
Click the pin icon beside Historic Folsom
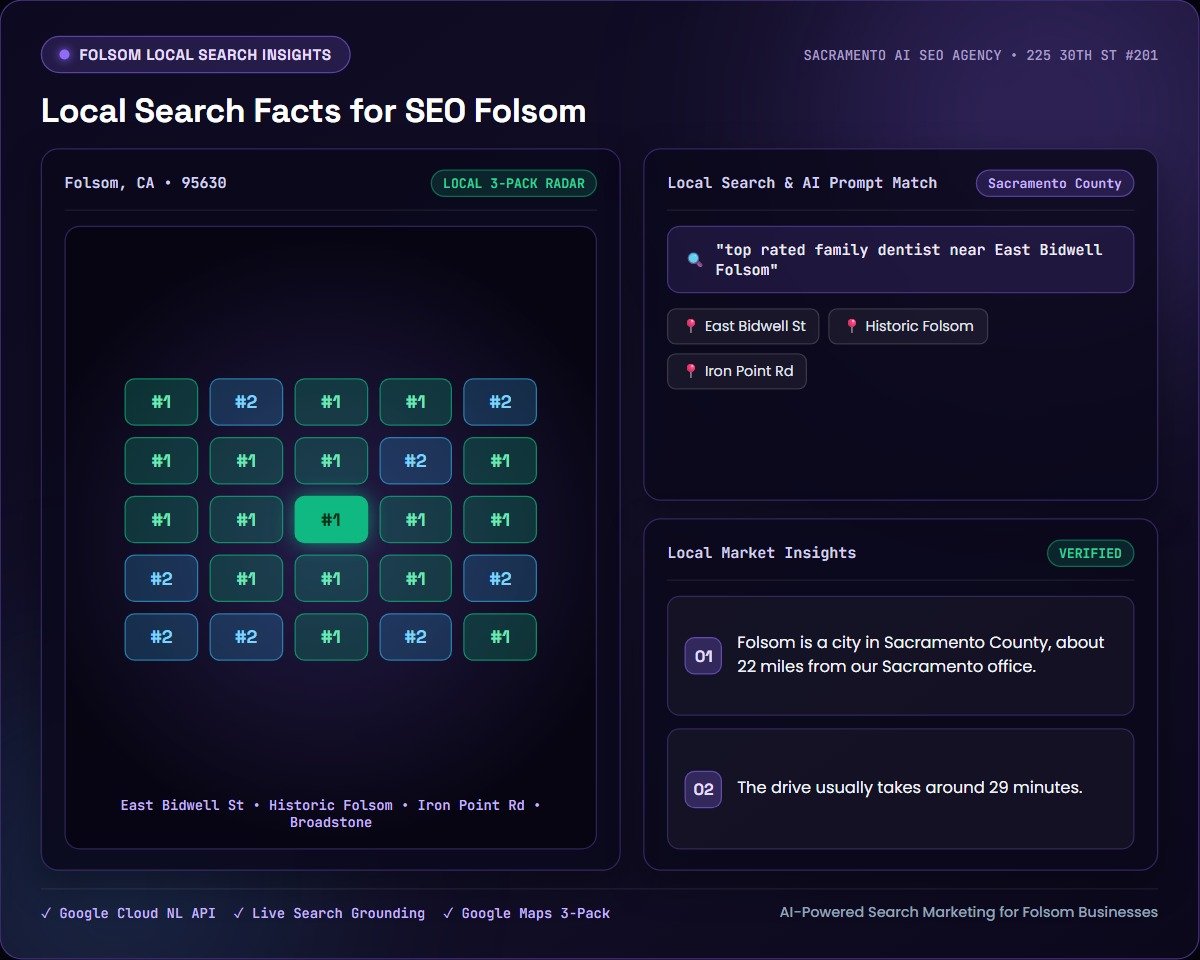click(852, 326)
